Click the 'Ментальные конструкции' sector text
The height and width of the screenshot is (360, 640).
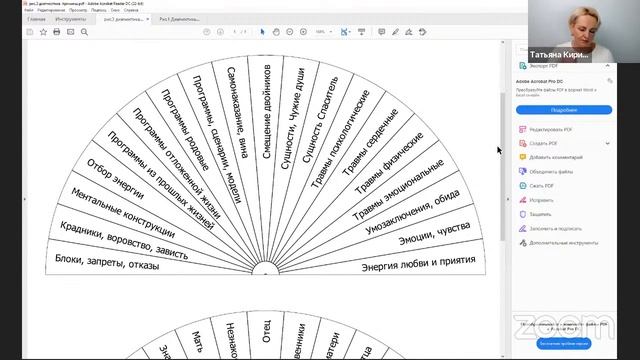pyautogui.click(x=123, y=213)
